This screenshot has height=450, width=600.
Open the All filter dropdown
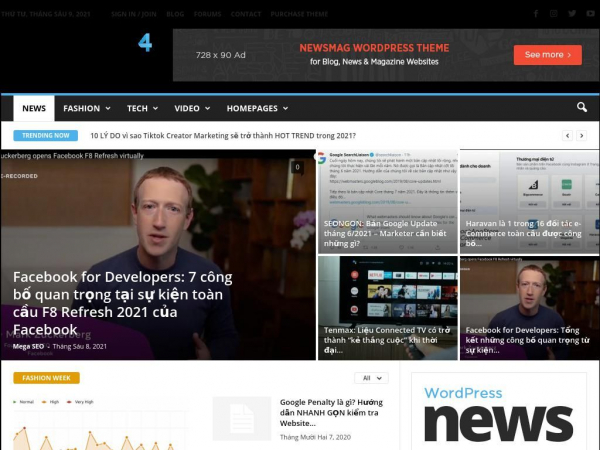click(x=371, y=378)
